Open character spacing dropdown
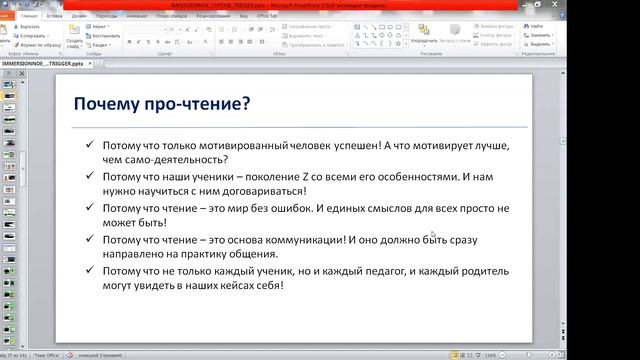Screen dimensions: 640x360 point(178,42)
